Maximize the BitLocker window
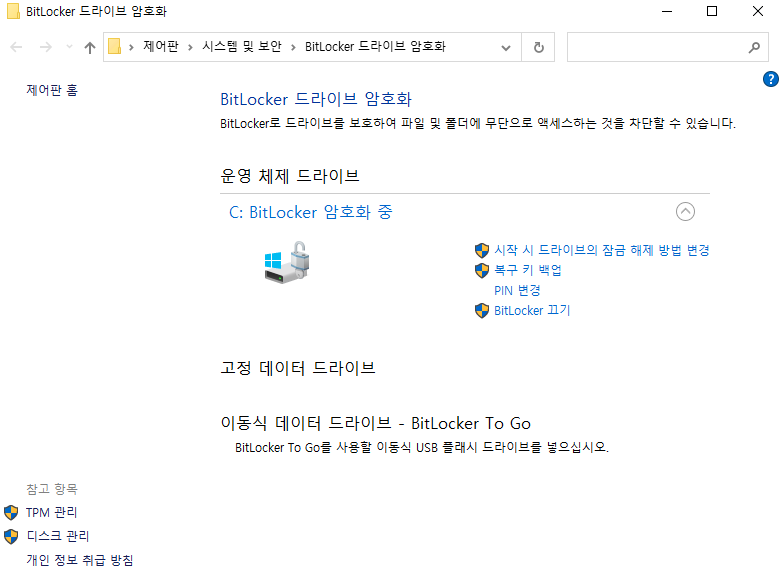The height and width of the screenshot is (583, 780). click(x=712, y=11)
